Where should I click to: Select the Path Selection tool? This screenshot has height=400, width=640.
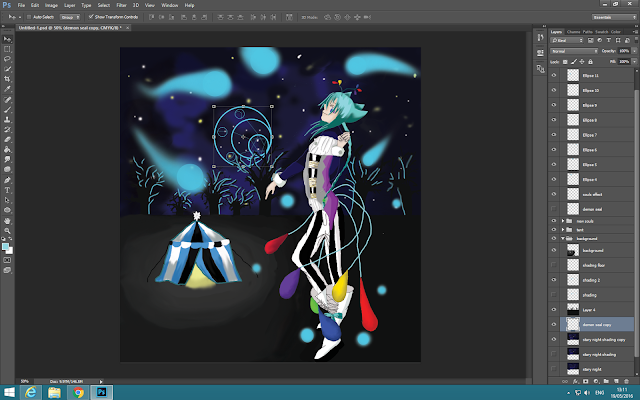pos(7,200)
